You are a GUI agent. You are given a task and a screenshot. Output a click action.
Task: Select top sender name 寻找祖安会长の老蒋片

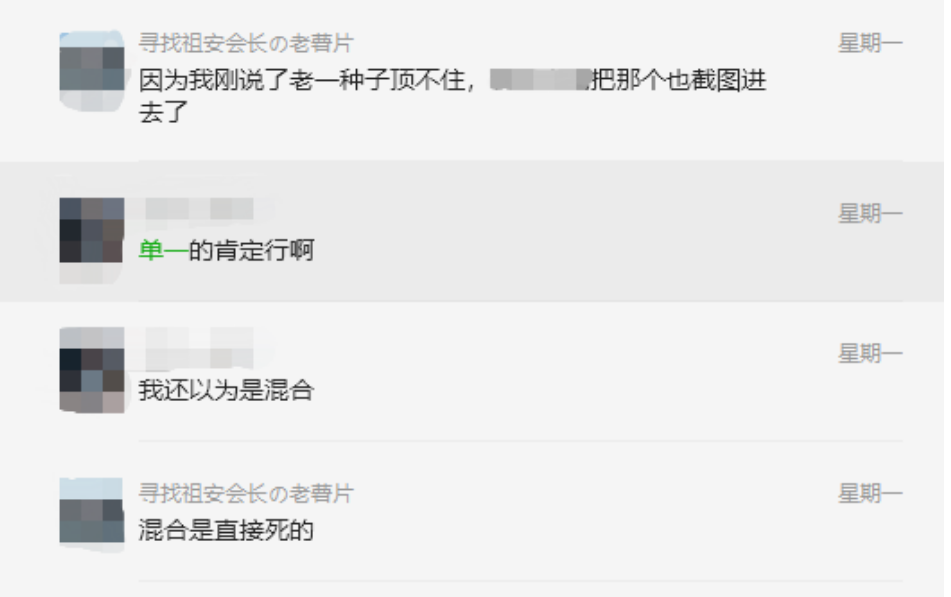click(246, 43)
